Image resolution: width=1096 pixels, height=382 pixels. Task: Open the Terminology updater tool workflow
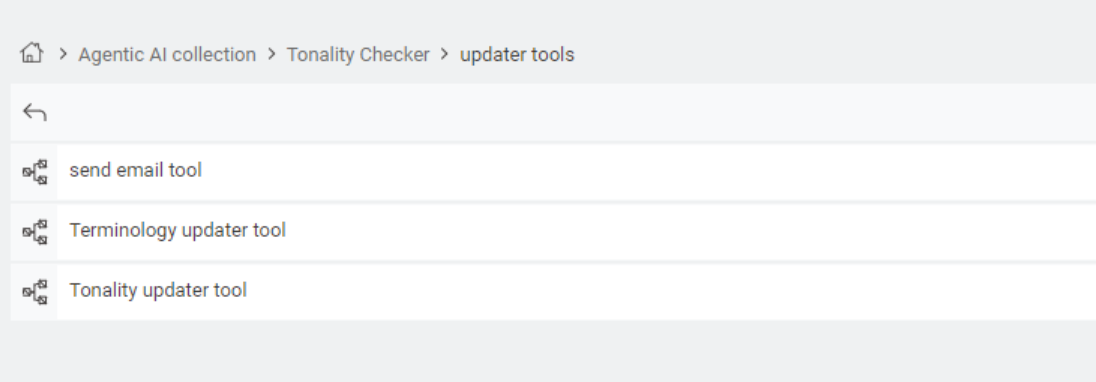point(178,230)
